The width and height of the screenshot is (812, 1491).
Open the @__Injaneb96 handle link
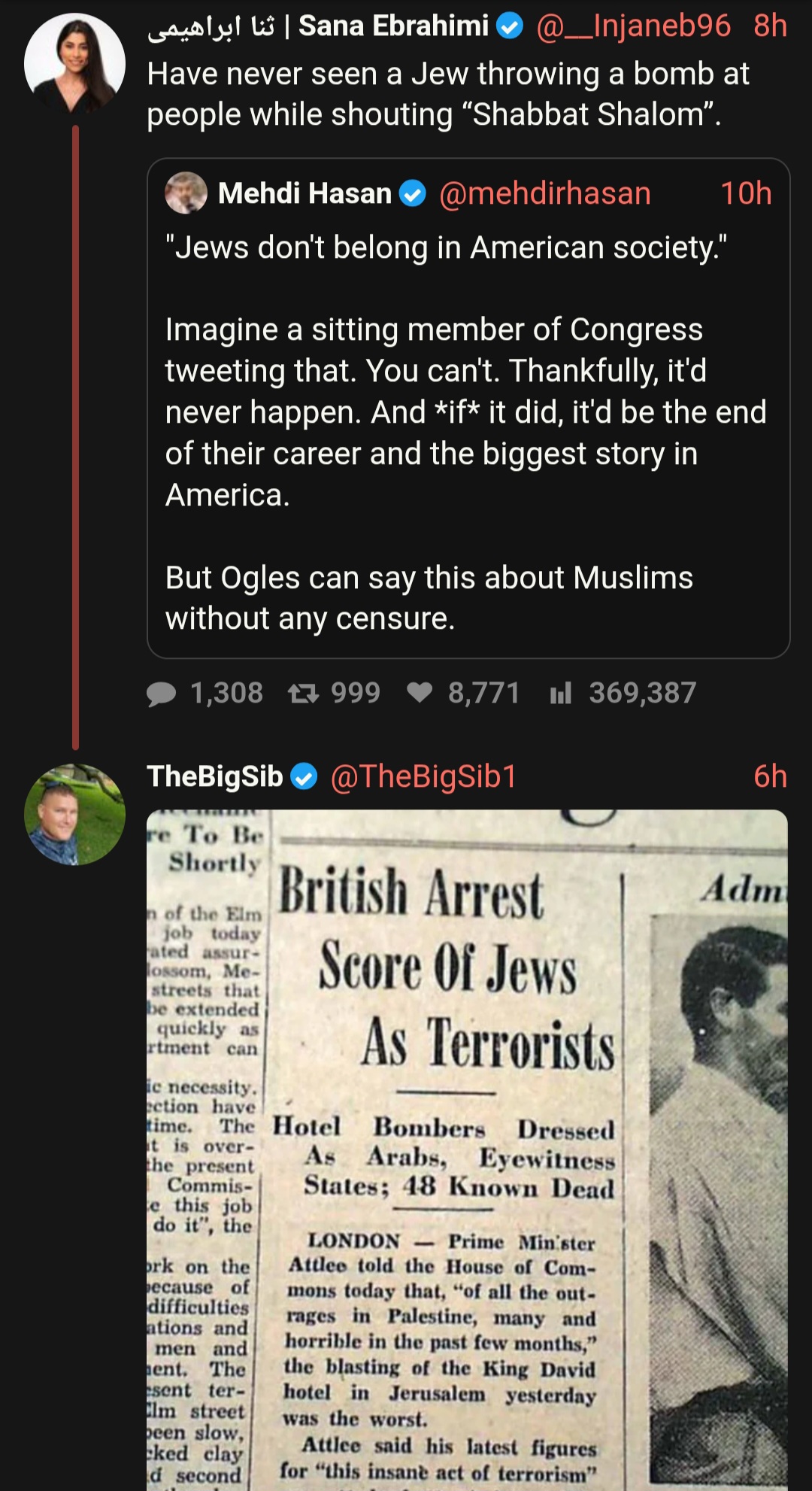coord(633,26)
